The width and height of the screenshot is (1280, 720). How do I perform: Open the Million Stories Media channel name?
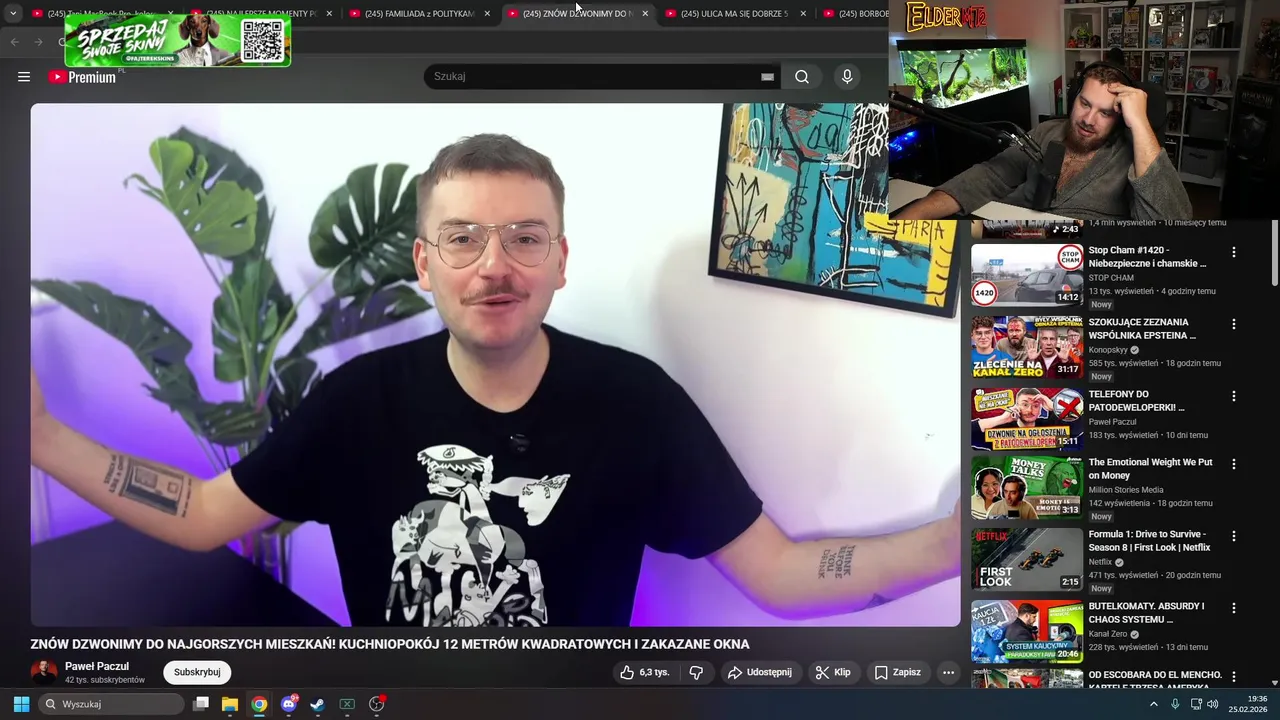(1126, 490)
